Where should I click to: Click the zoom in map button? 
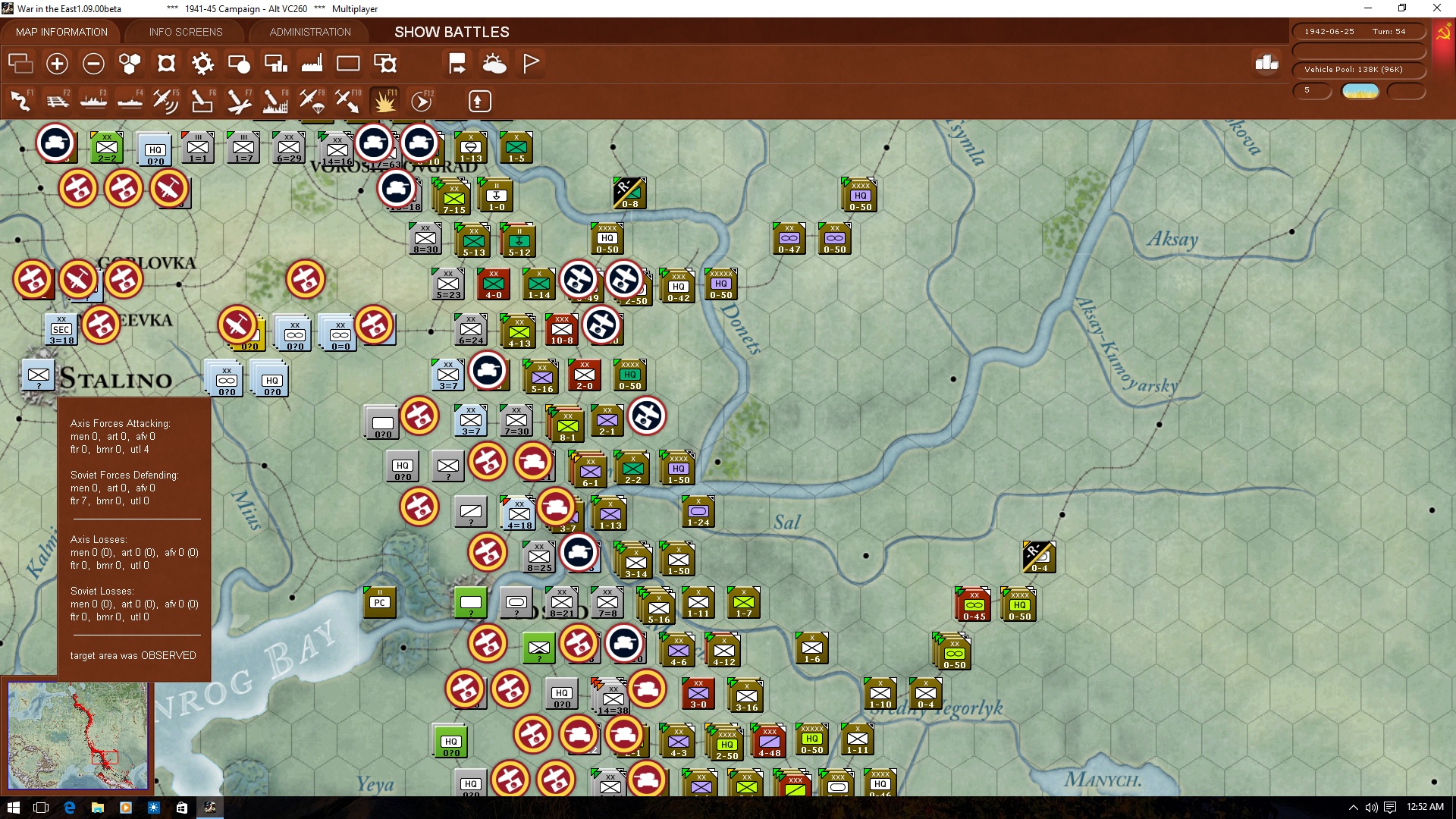[x=57, y=64]
